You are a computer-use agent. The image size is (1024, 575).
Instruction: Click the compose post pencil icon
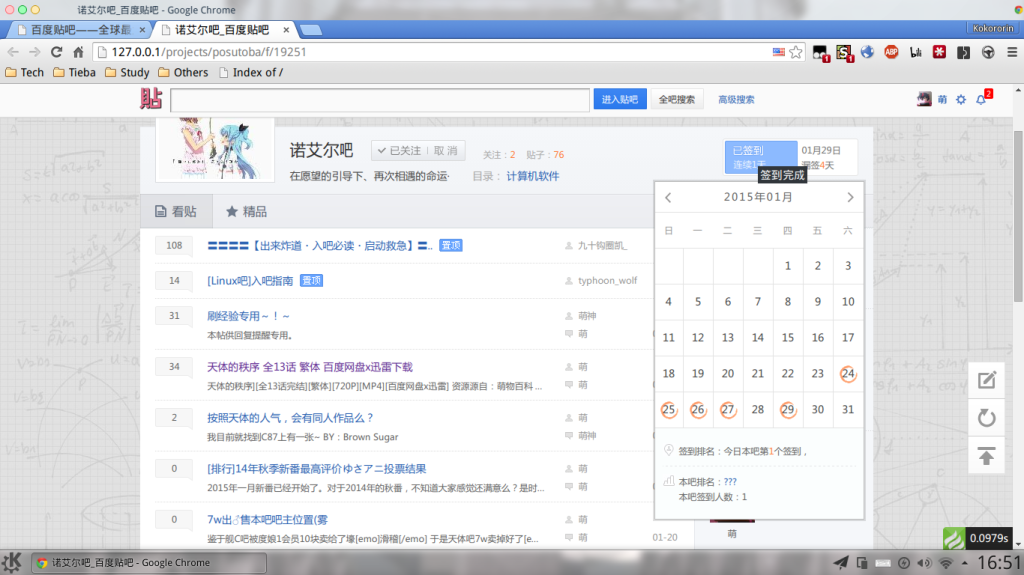pyautogui.click(x=986, y=380)
